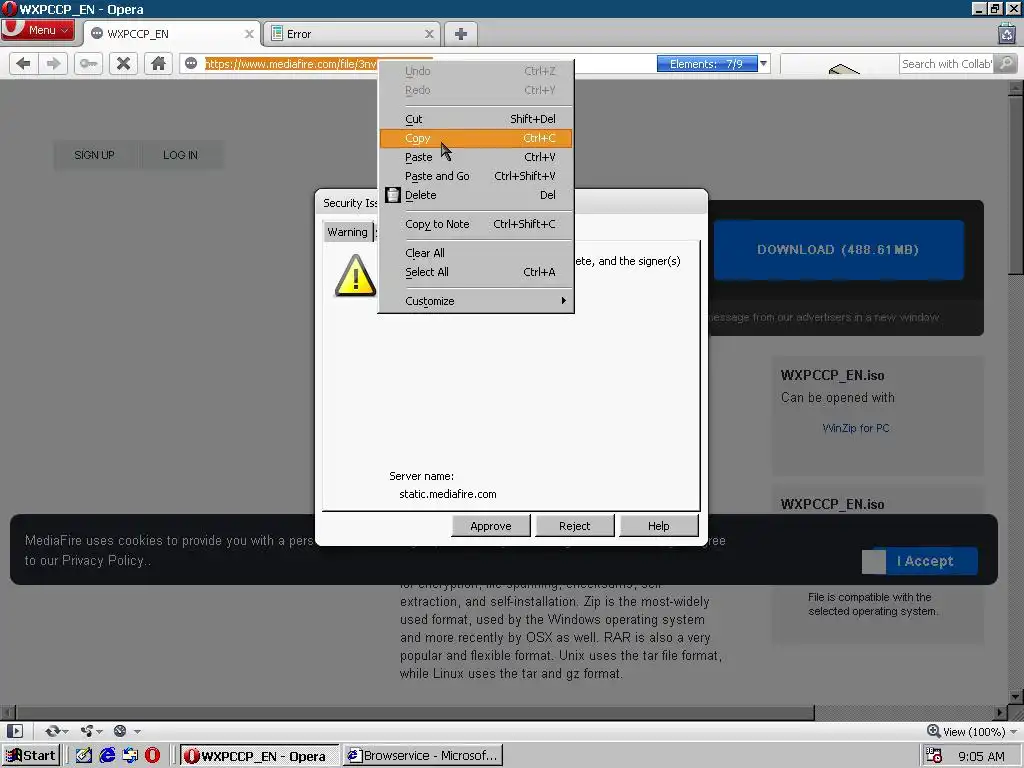Click the third quick launch icon
This screenshot has height=768, width=1024.
(130, 756)
